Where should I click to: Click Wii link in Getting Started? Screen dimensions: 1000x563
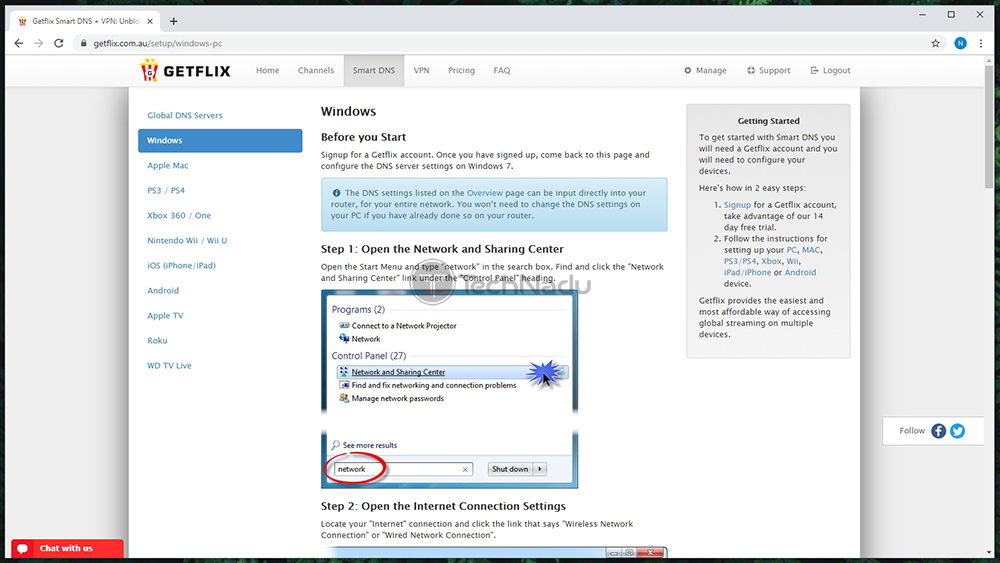pyautogui.click(x=792, y=261)
